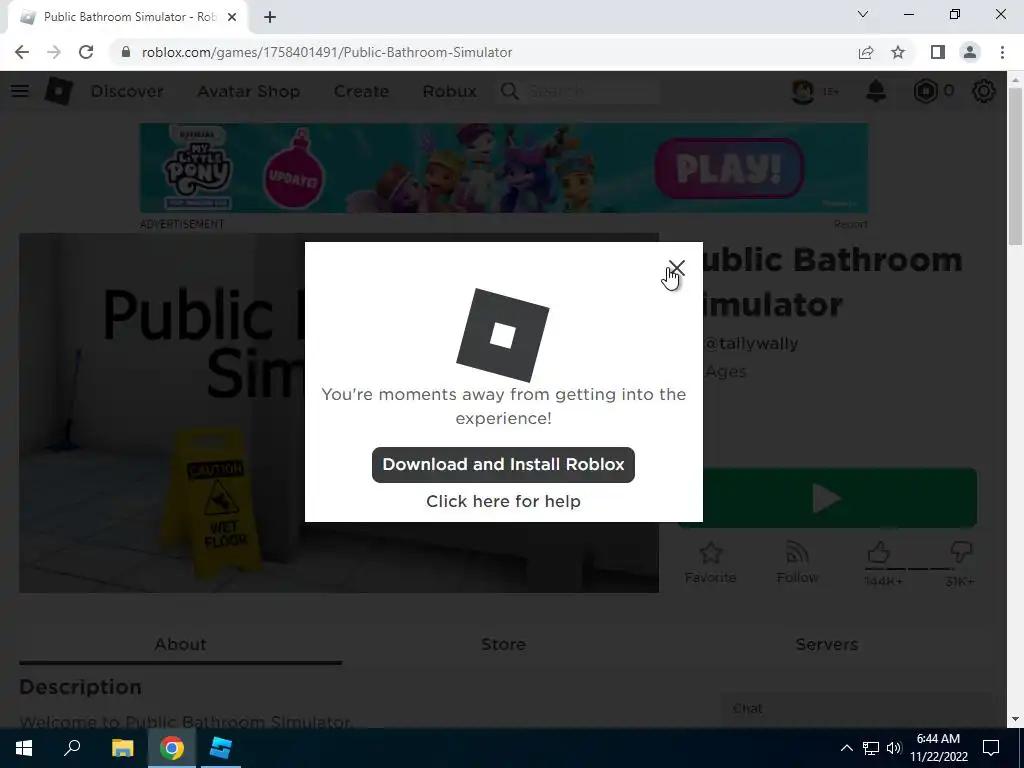The image size is (1024, 768).
Task: Open a new browser tab
Action: pyautogui.click(x=270, y=17)
